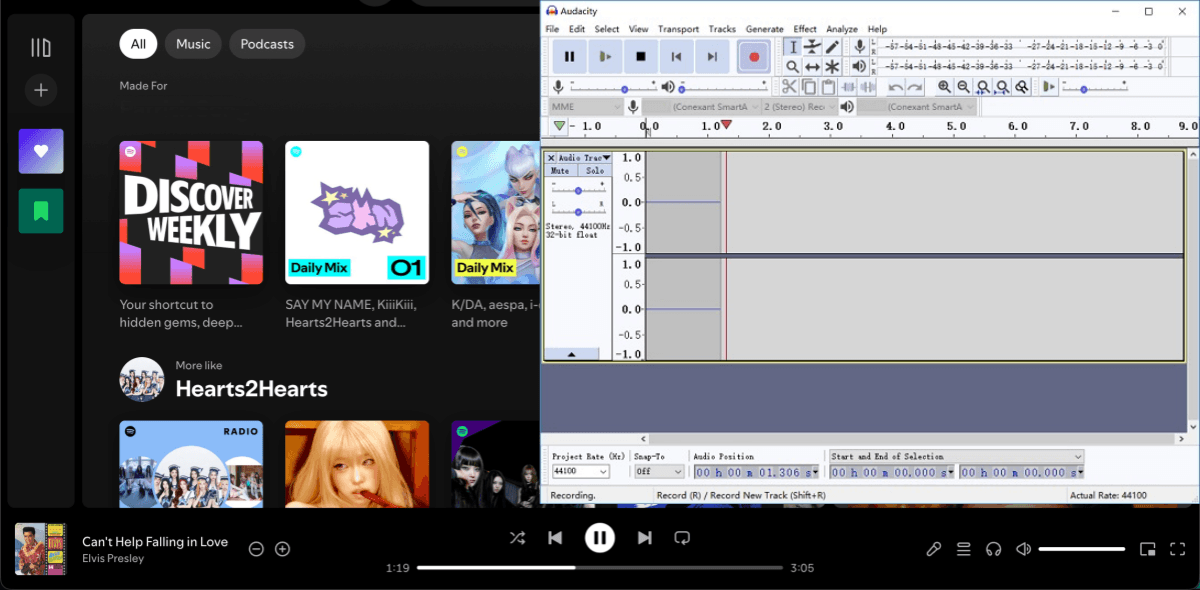
Task: Open the Snap-To Off dropdown
Action: pyautogui.click(x=659, y=472)
